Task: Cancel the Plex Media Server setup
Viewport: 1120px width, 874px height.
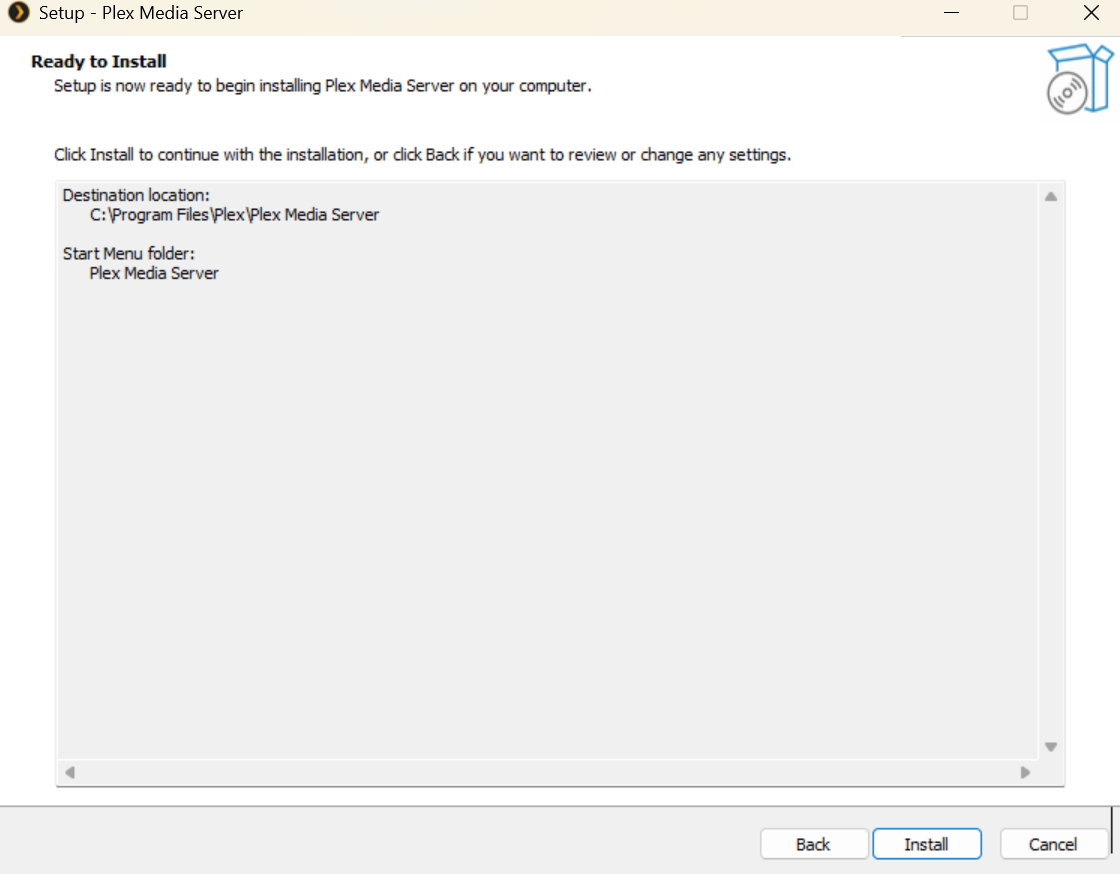Action: [1053, 844]
